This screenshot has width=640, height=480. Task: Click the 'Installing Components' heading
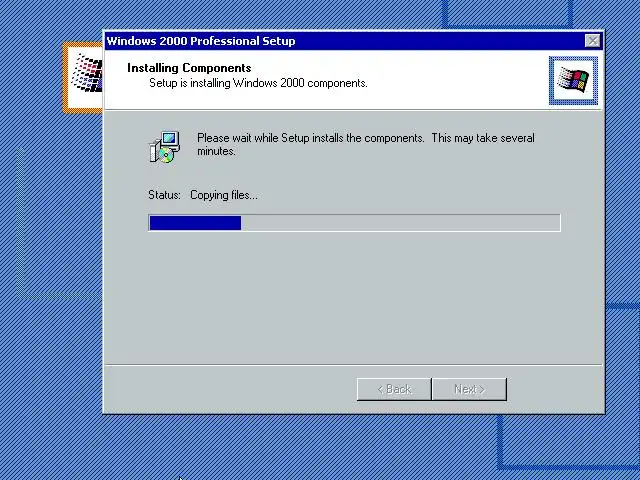pos(189,68)
